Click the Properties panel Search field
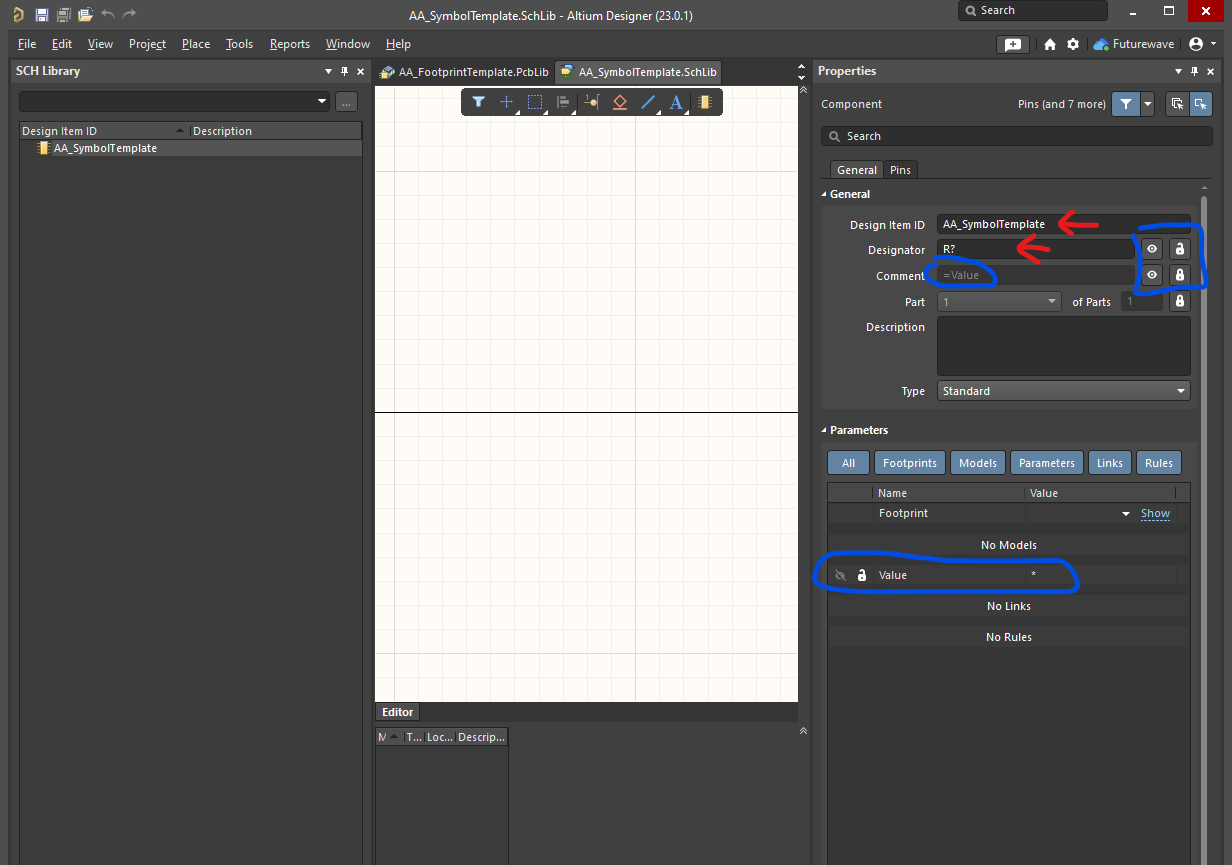This screenshot has width=1232, height=865. [x=1017, y=136]
